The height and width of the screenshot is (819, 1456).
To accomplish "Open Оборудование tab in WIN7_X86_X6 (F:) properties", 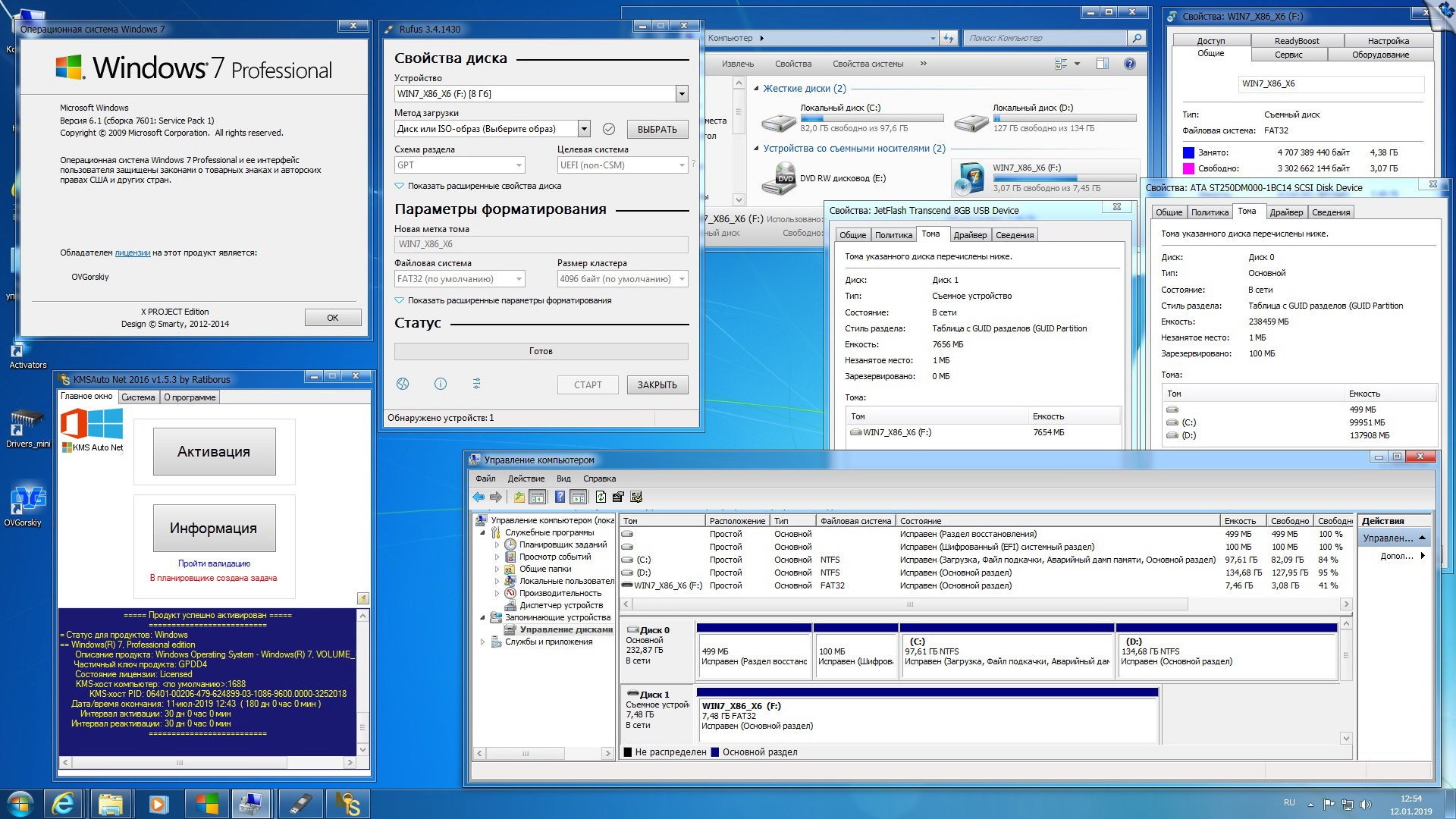I will point(1380,55).
